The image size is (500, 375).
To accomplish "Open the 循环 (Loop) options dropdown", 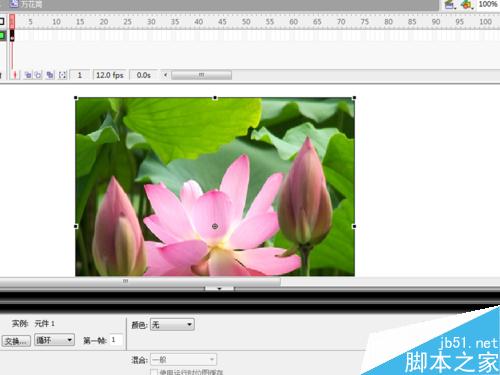I will pos(55,340).
